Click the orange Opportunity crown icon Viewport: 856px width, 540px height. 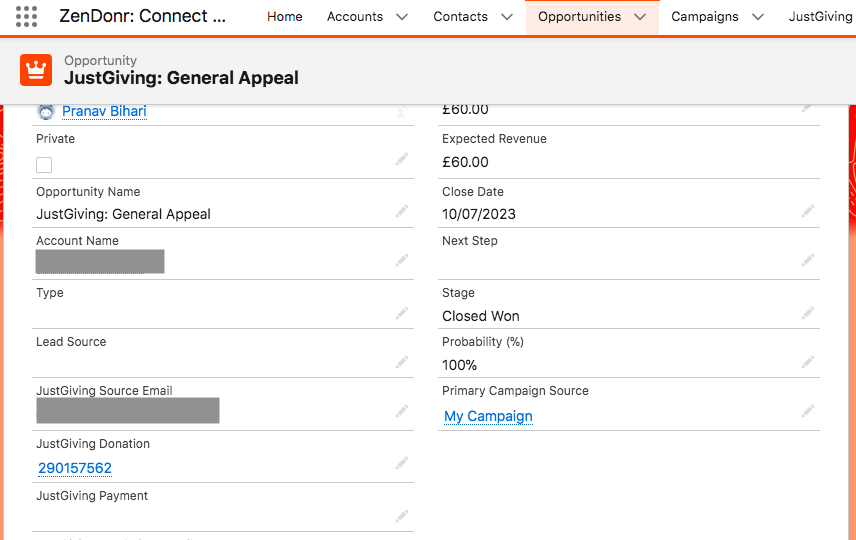click(x=36, y=70)
